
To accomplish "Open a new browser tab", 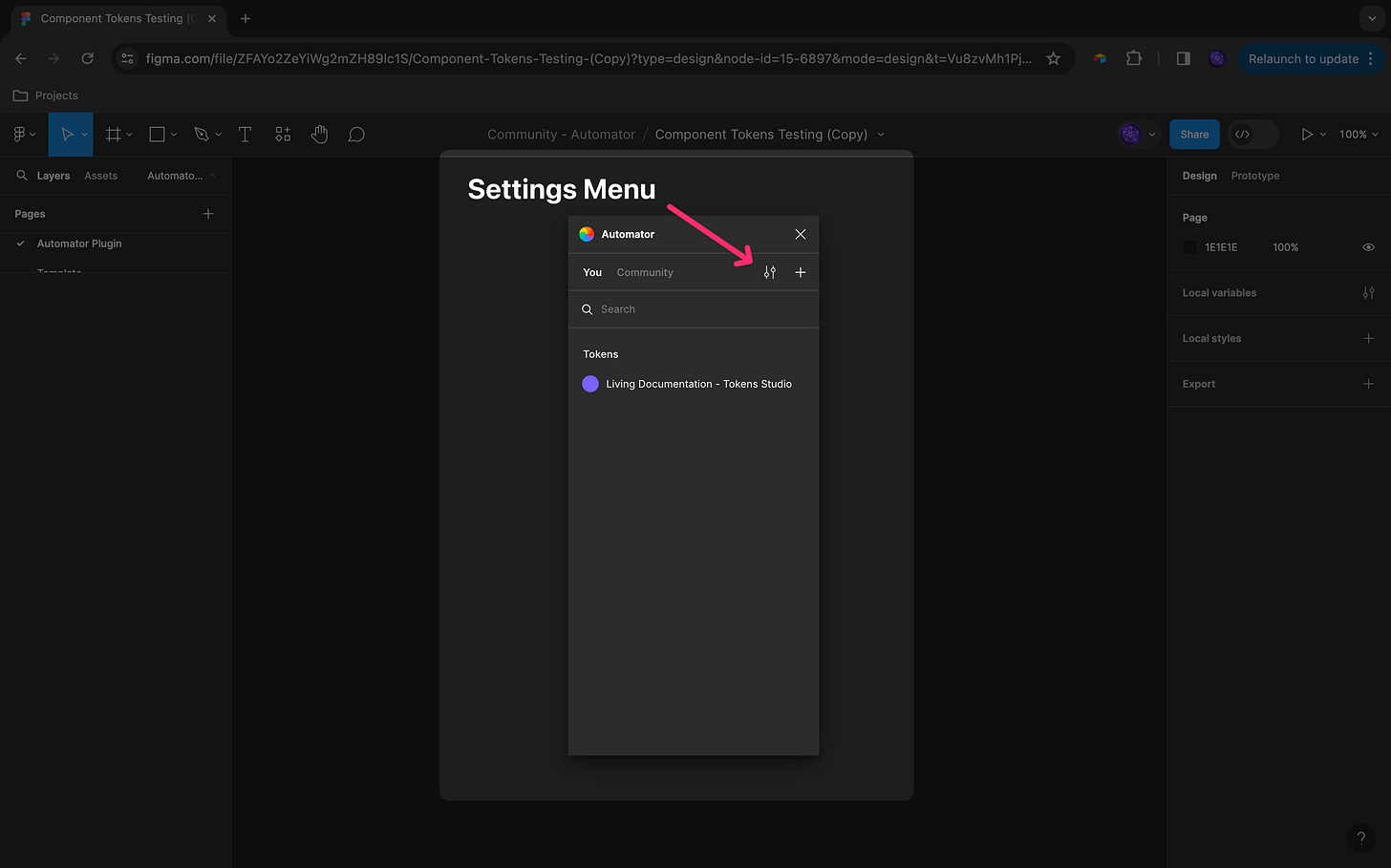I will (246, 18).
